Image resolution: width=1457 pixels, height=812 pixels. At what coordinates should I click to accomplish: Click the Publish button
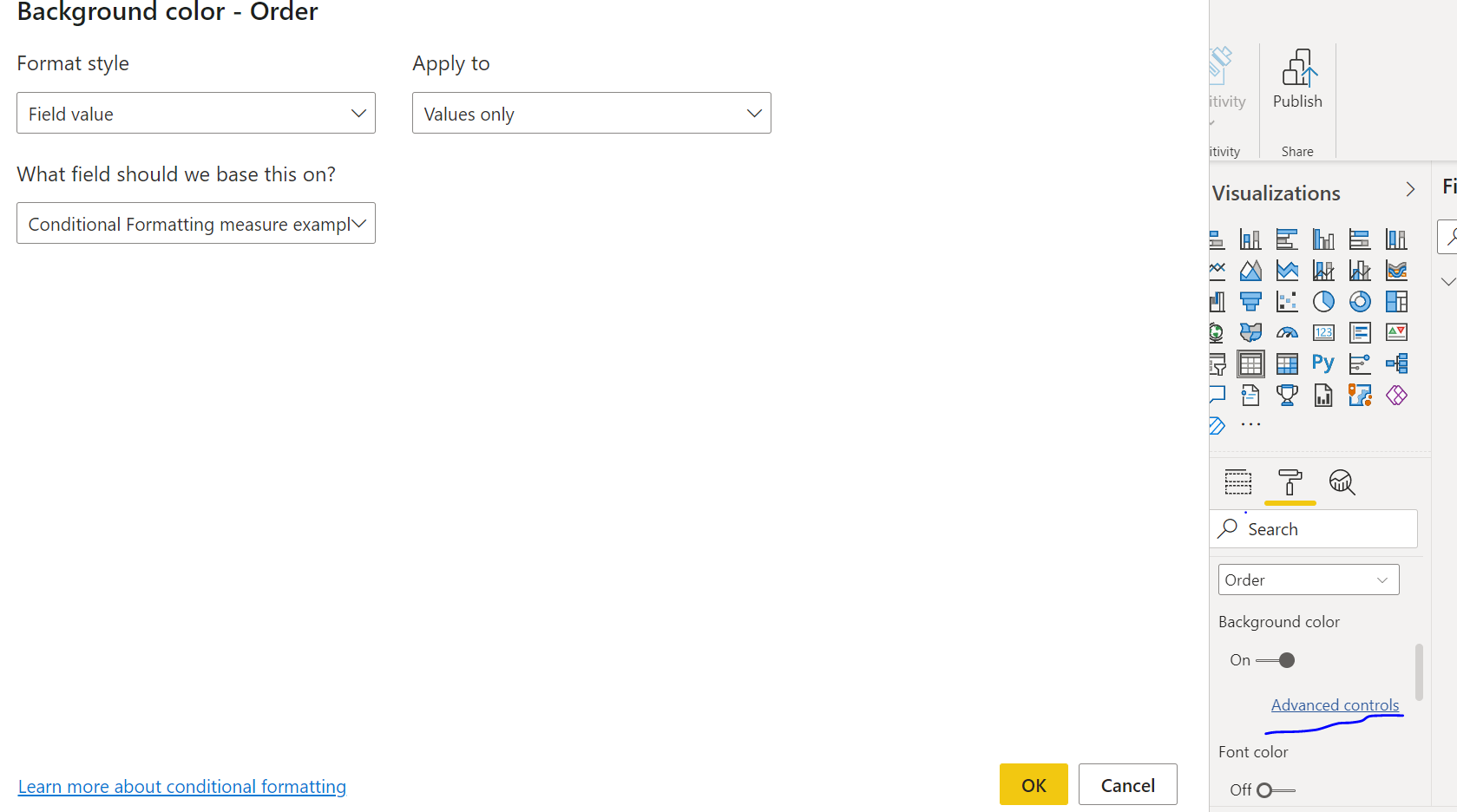(x=1297, y=80)
